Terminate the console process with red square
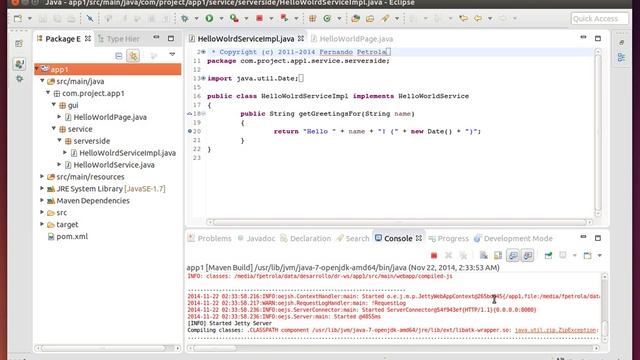 pos(434,256)
